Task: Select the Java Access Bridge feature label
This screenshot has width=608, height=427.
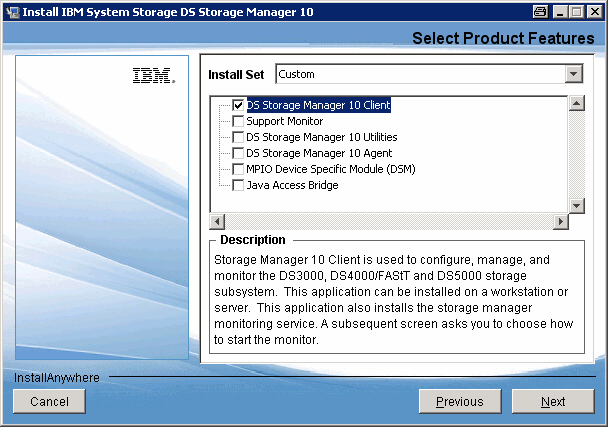Action: tap(292, 185)
